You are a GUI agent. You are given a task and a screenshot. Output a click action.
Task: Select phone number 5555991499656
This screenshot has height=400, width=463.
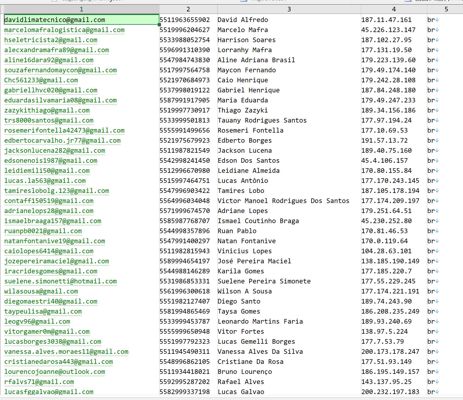pos(185,130)
